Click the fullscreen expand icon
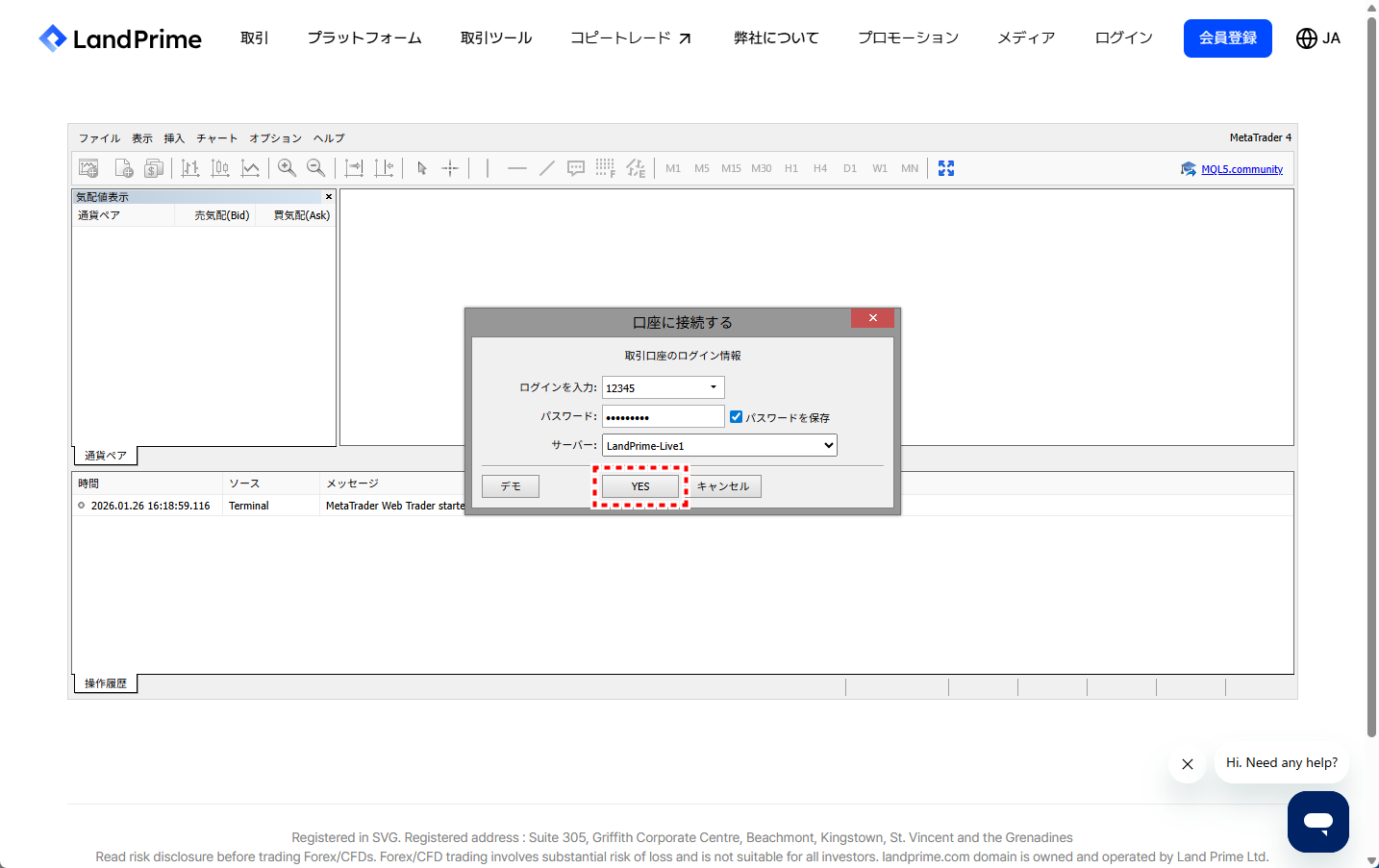Image resolution: width=1379 pixels, height=868 pixels. [x=946, y=168]
